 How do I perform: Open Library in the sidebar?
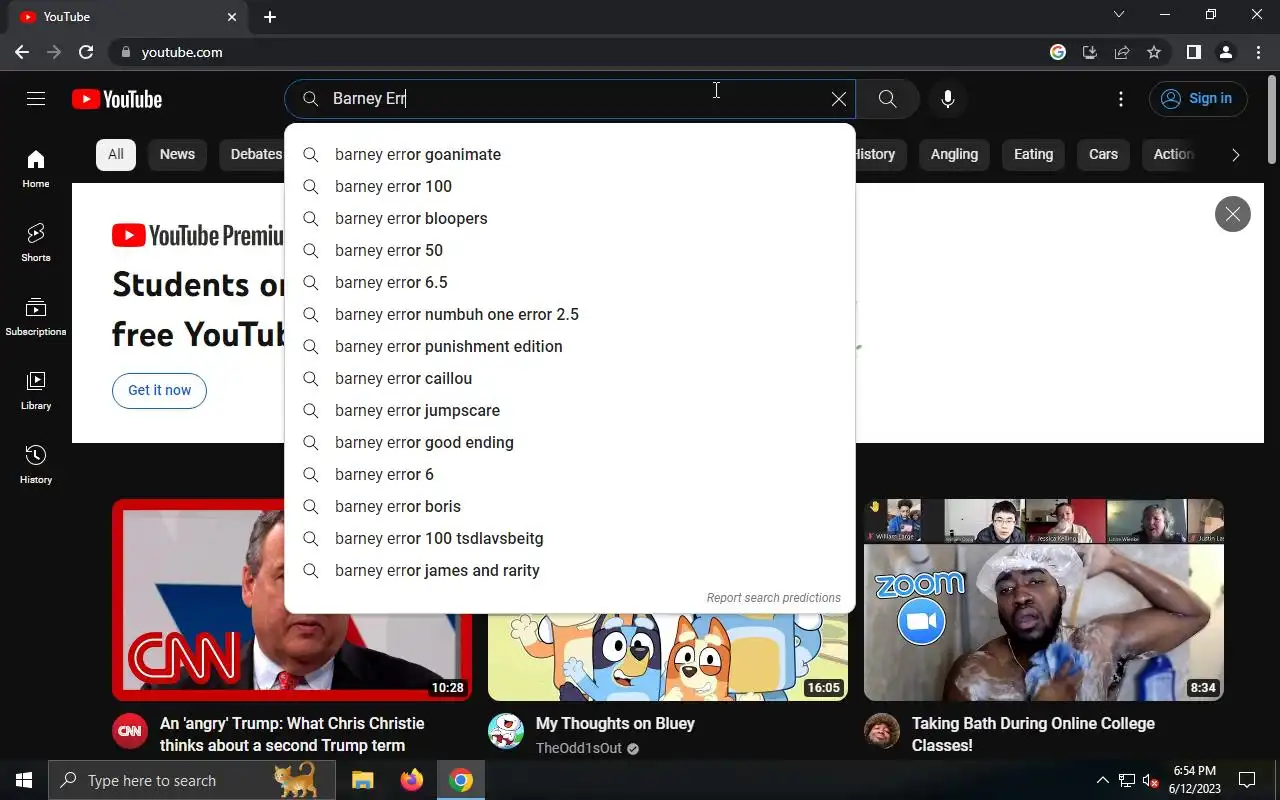(x=36, y=391)
